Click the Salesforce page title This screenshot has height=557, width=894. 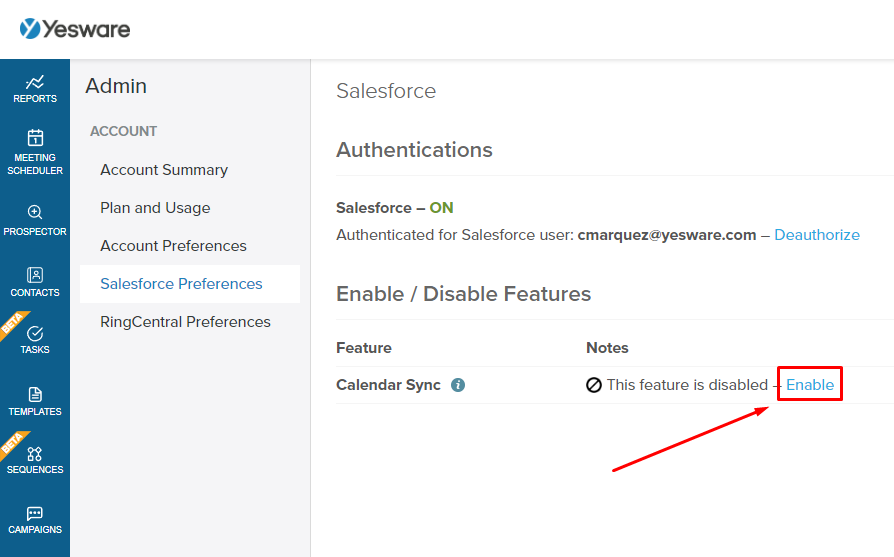coord(386,91)
